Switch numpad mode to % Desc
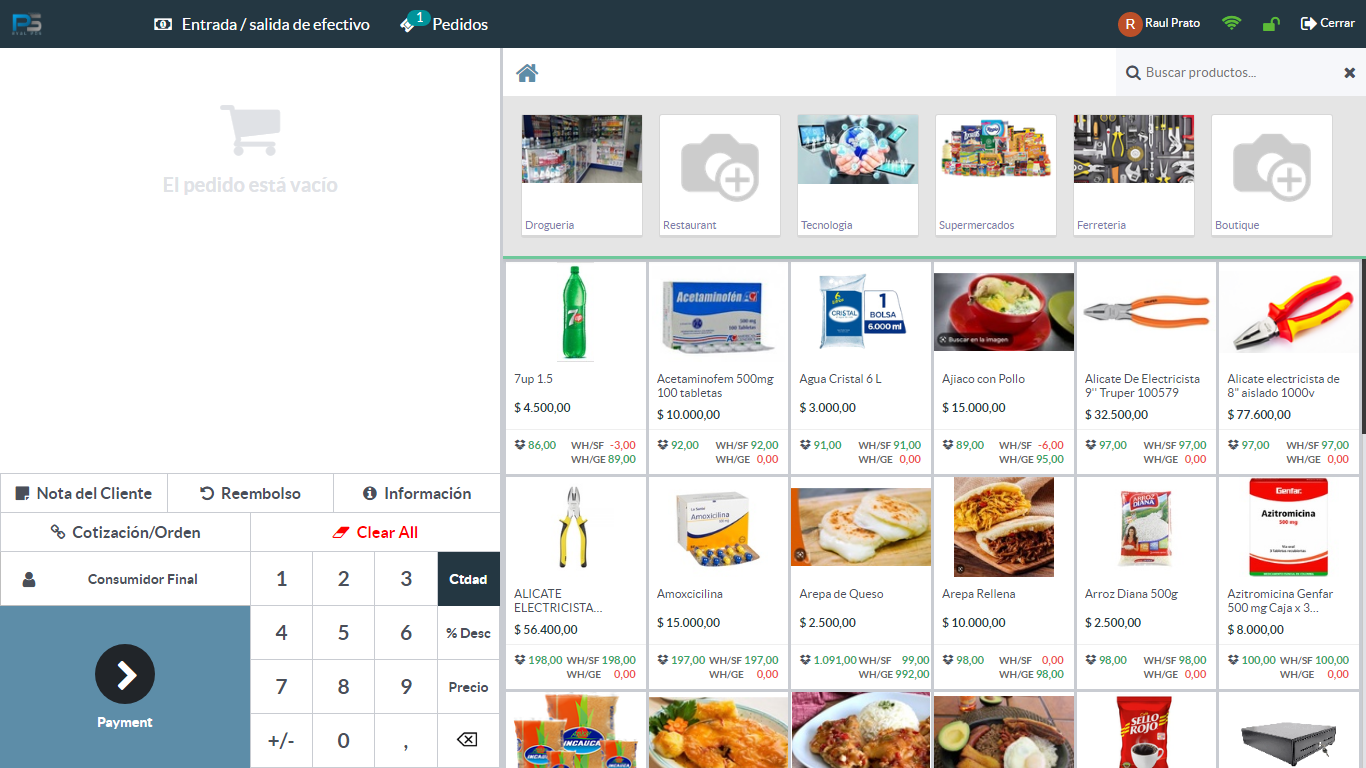This screenshot has height=768, width=1366. [x=468, y=633]
